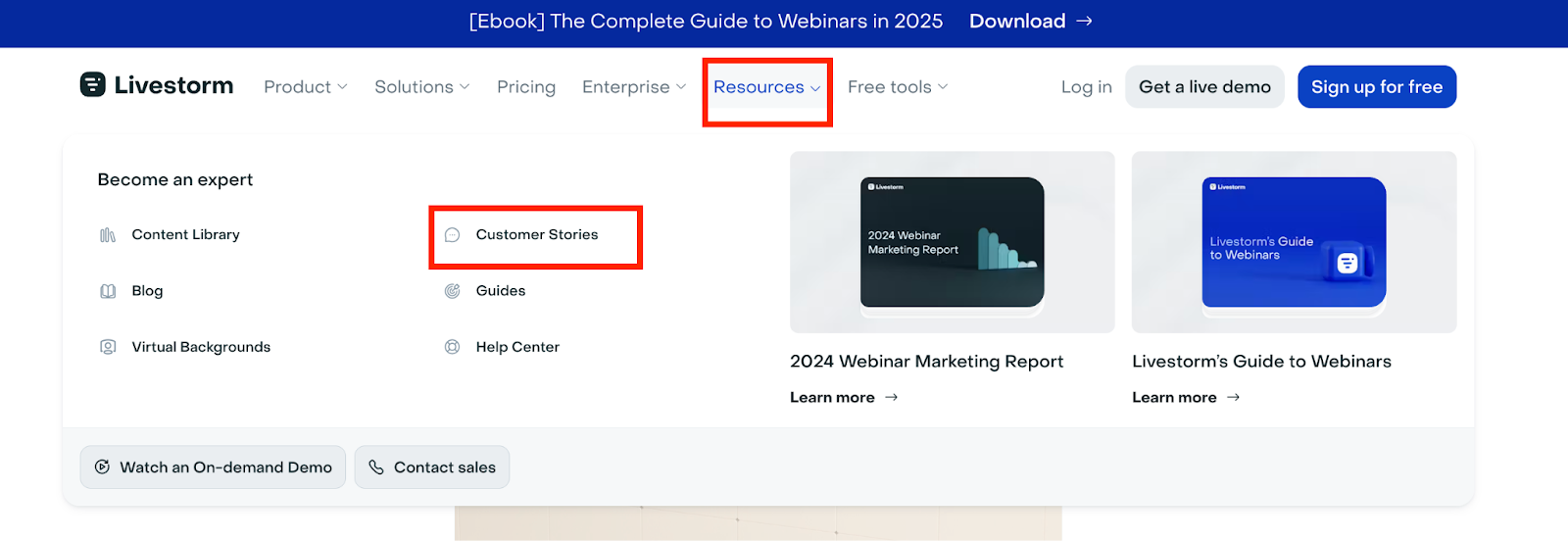Click the Contact sales button
This screenshot has height=541, width=1568.
pyautogui.click(x=432, y=467)
